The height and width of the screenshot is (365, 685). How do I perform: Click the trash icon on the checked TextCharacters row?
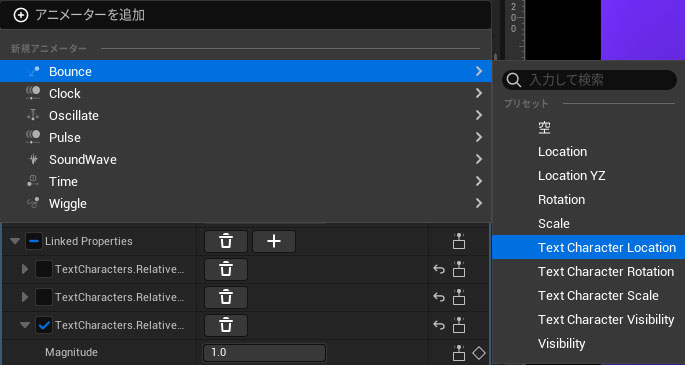226,325
